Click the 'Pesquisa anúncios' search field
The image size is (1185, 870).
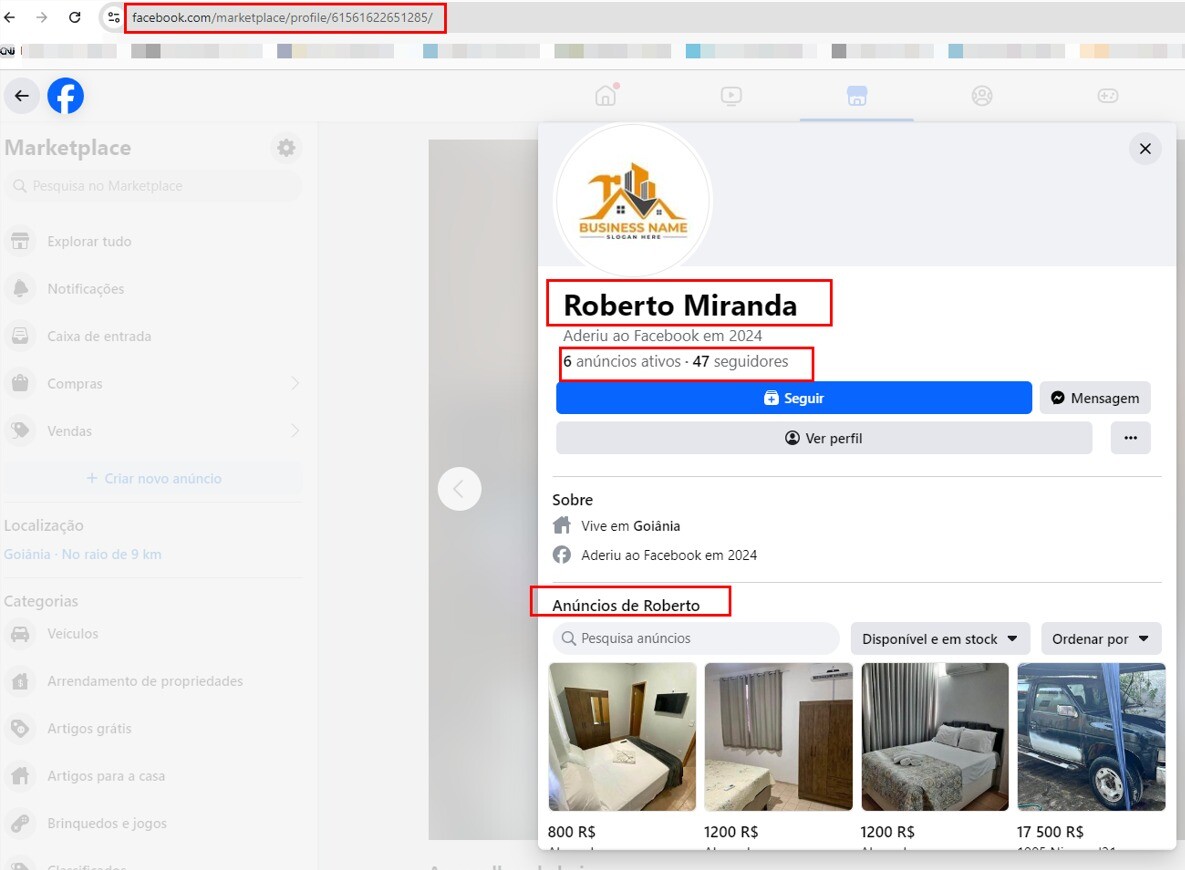(696, 638)
